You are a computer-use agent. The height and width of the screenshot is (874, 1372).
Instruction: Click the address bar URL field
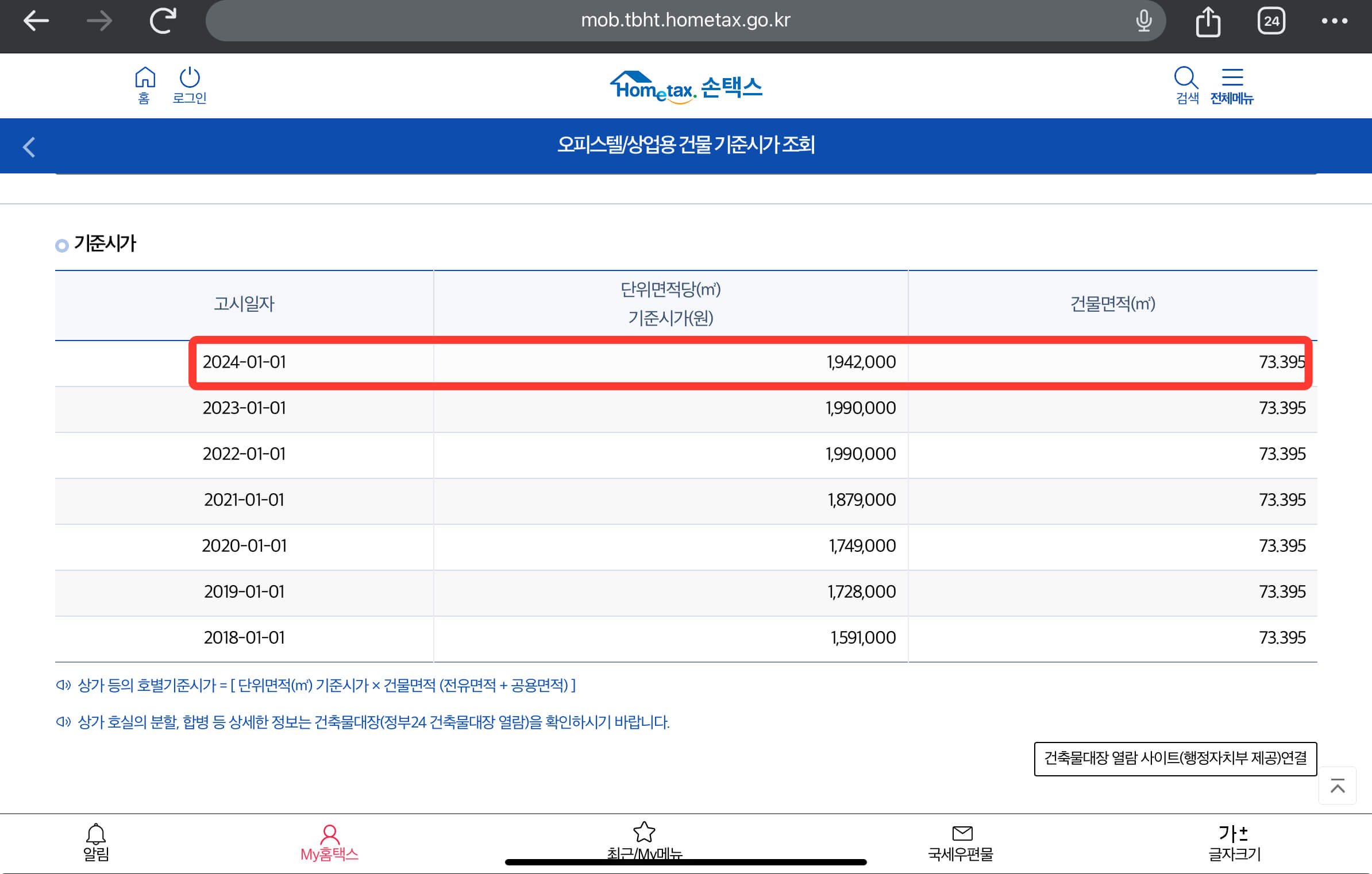coord(685,21)
